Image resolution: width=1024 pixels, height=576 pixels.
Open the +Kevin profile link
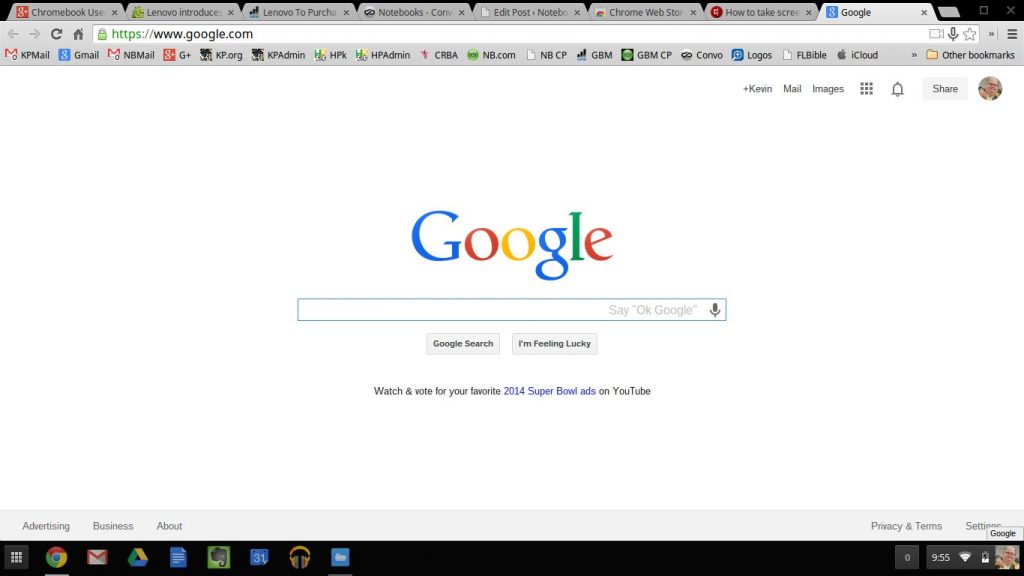pos(757,89)
